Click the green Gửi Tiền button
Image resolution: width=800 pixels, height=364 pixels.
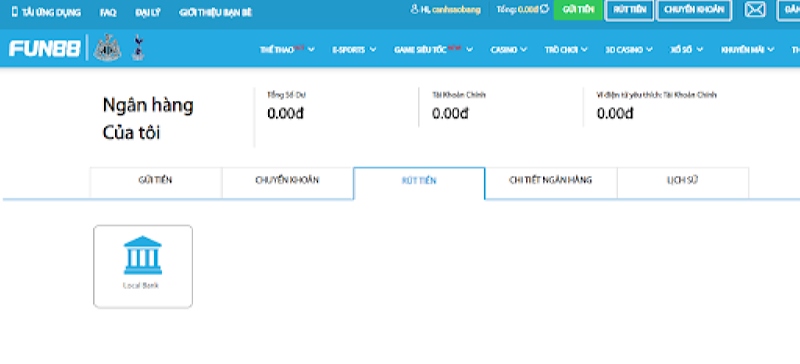coord(578,10)
